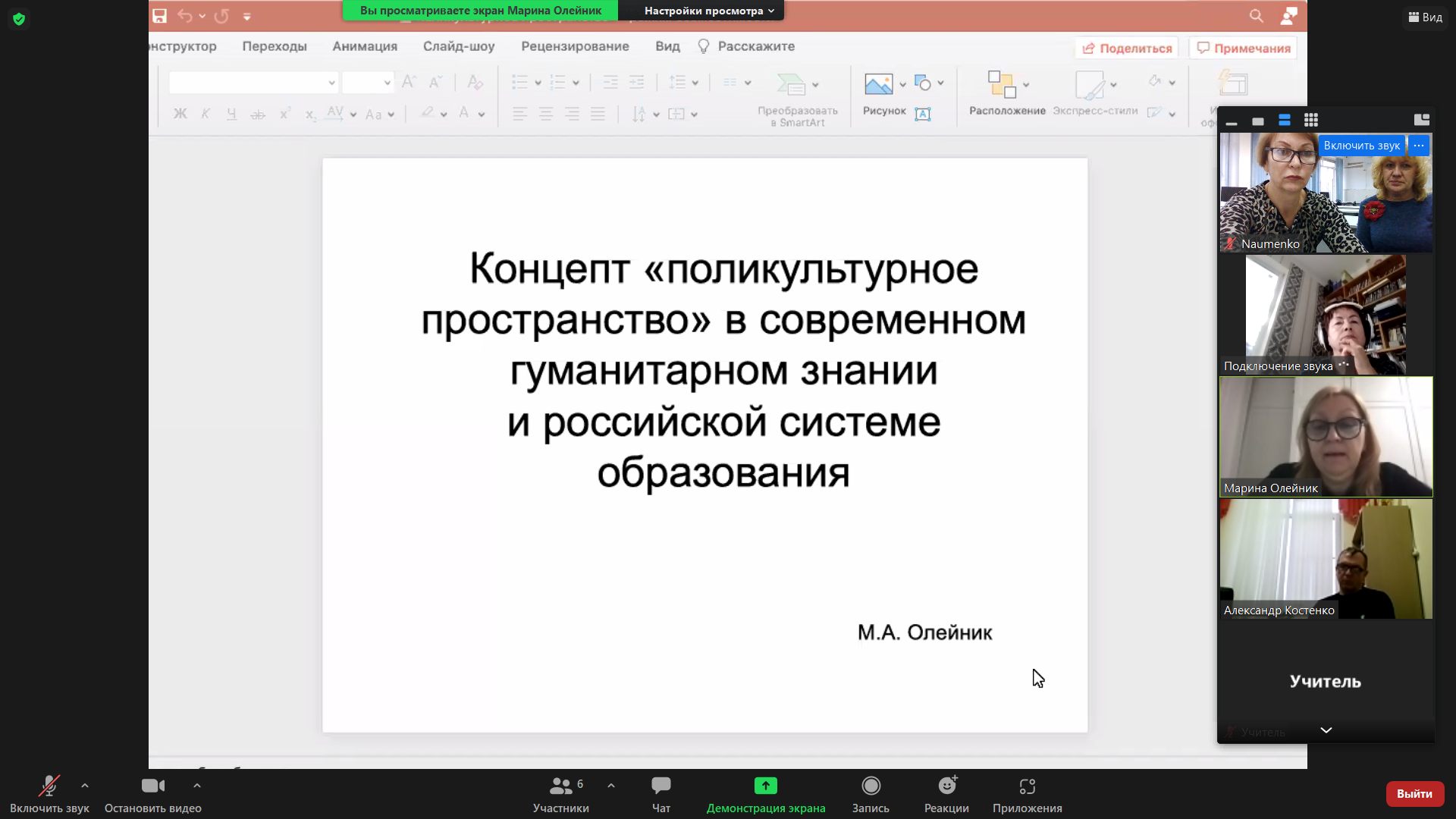Click Unmute on Naumenko's video tile

[1361, 146]
